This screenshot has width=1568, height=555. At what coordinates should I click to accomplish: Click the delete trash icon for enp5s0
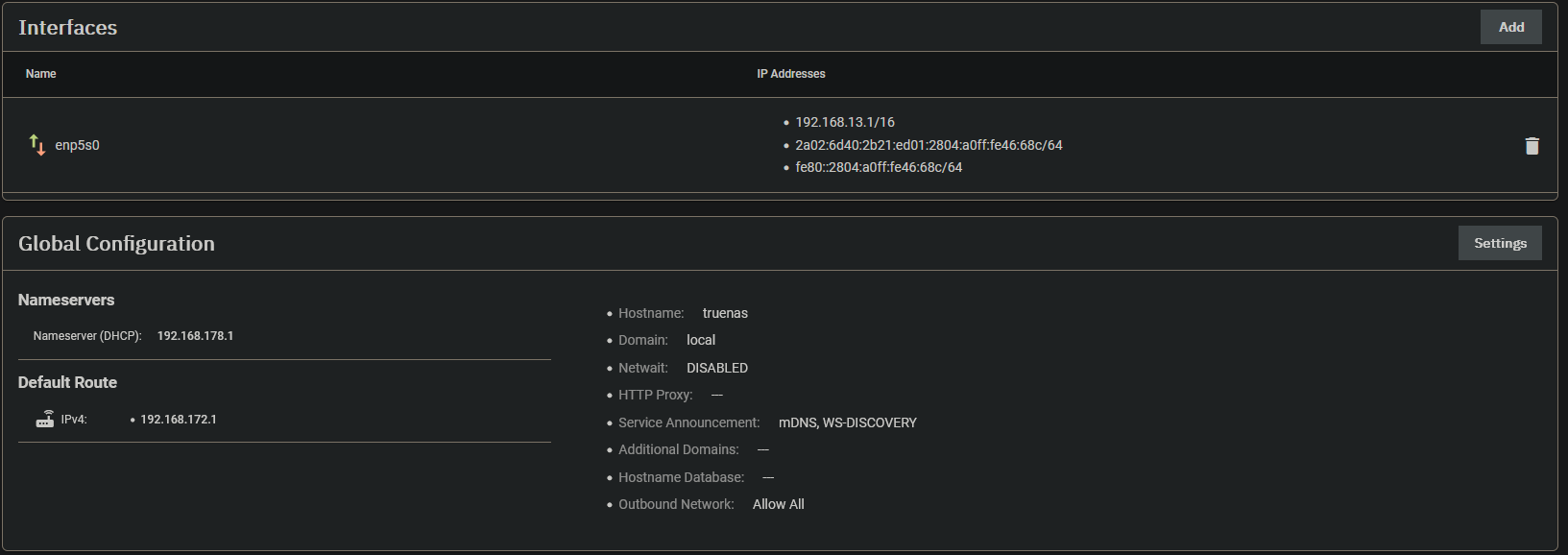coord(1532,146)
